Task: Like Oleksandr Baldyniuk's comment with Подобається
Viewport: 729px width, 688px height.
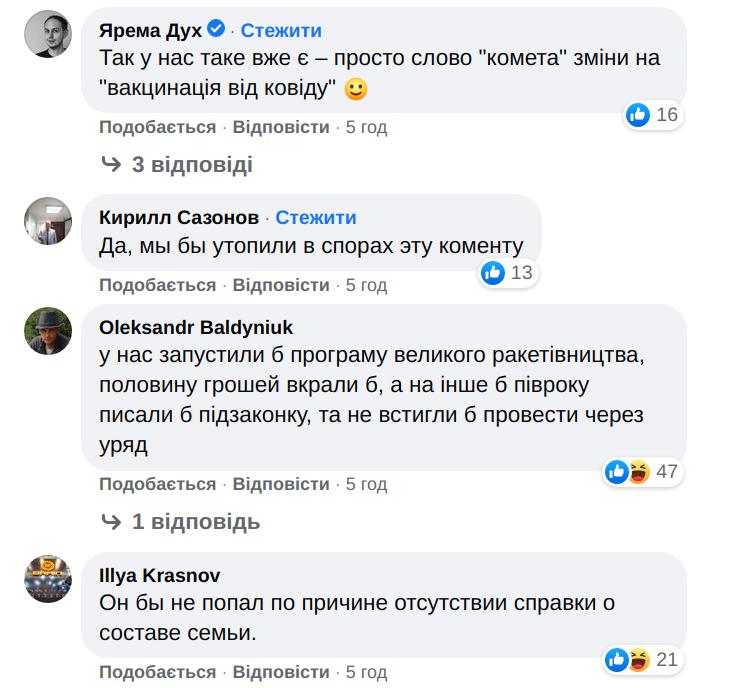Action: point(157,484)
